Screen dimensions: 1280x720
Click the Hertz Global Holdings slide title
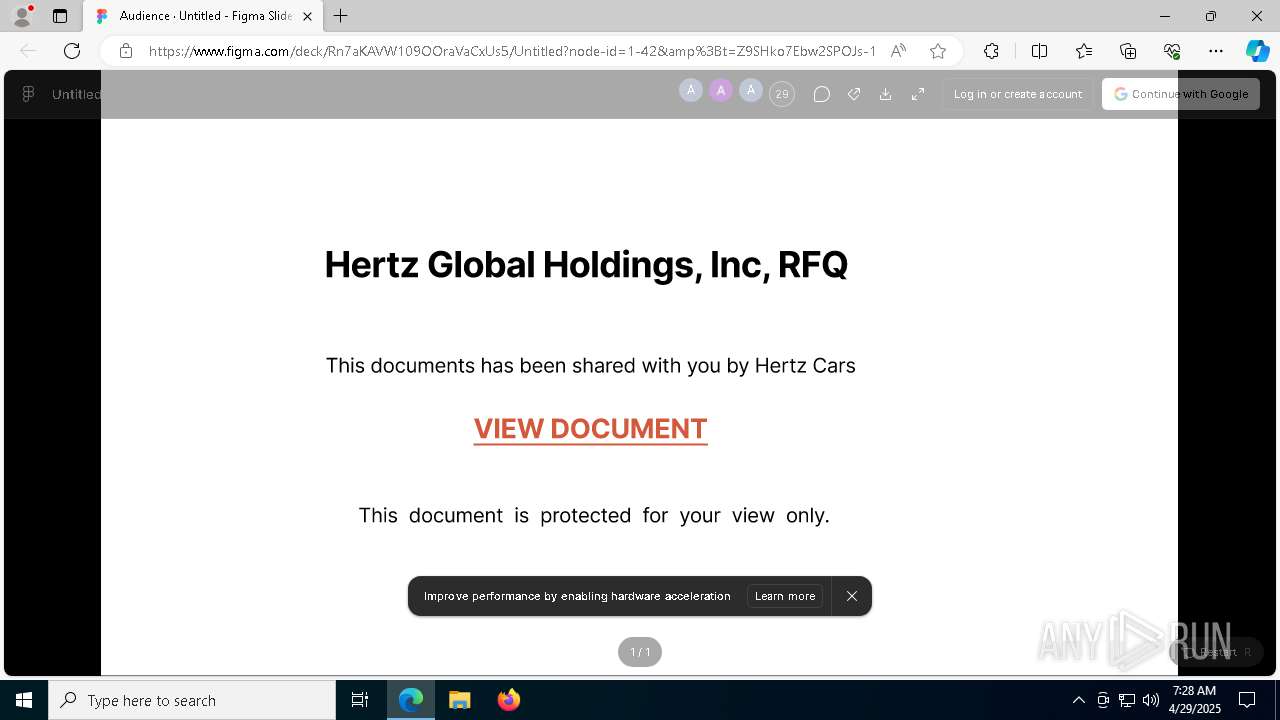coord(586,265)
